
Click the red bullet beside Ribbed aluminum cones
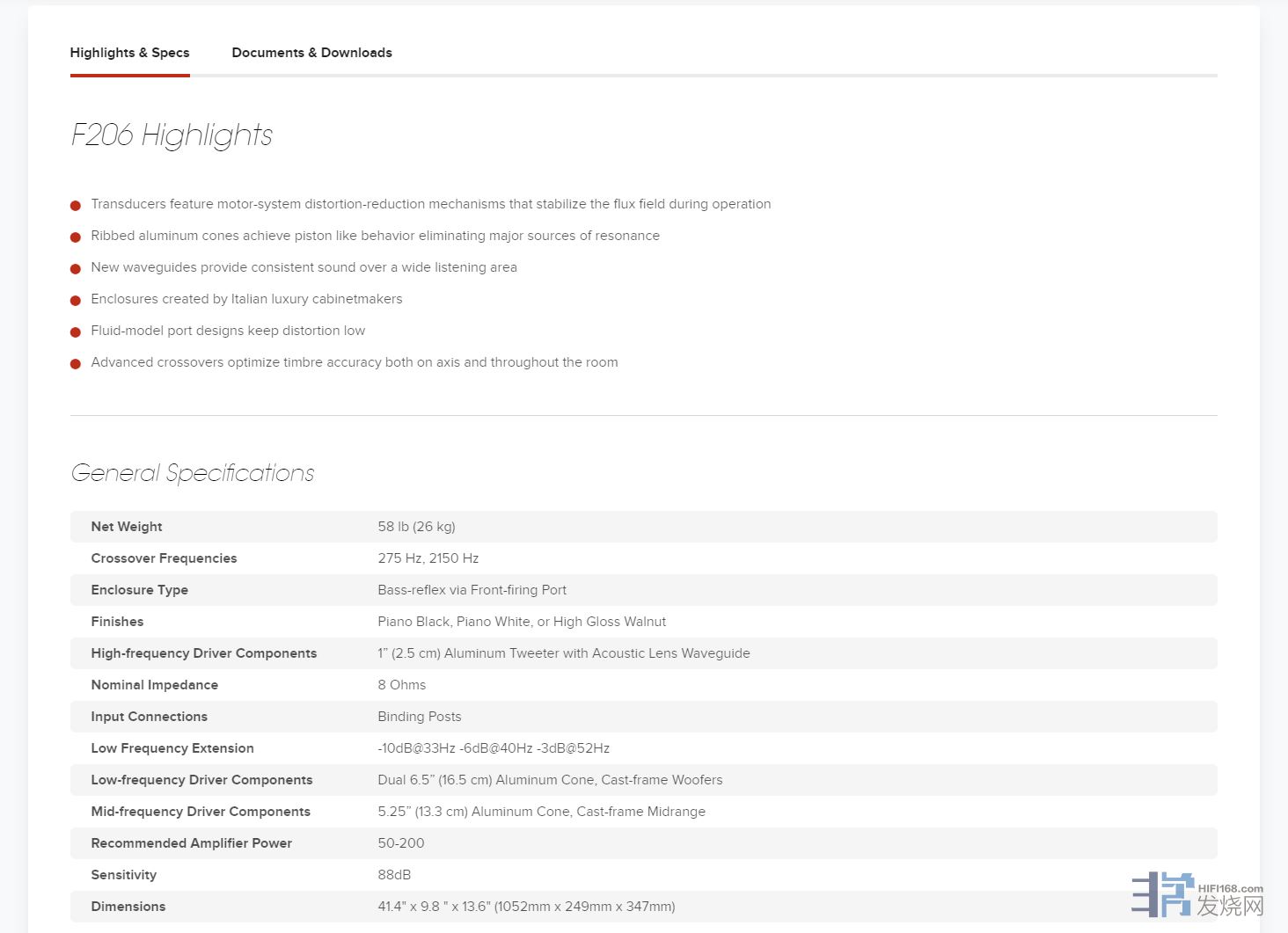click(x=76, y=237)
